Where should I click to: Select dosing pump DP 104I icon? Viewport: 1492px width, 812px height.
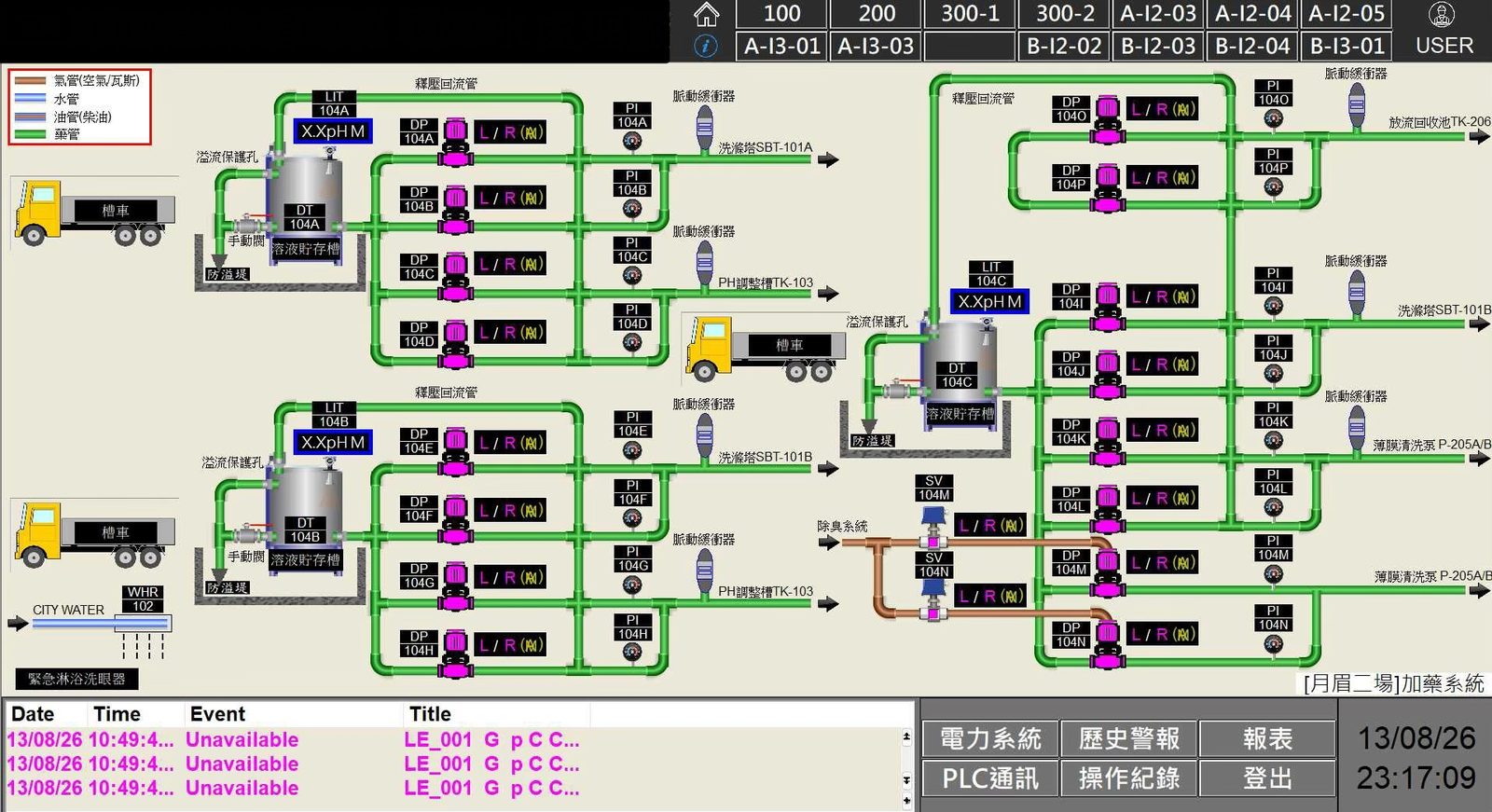pyautogui.click(x=1108, y=307)
